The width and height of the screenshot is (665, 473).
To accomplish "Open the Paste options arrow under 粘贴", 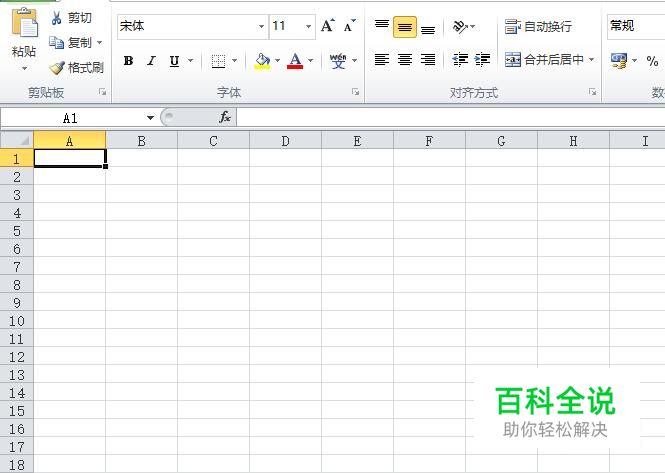I will click(x=24, y=68).
